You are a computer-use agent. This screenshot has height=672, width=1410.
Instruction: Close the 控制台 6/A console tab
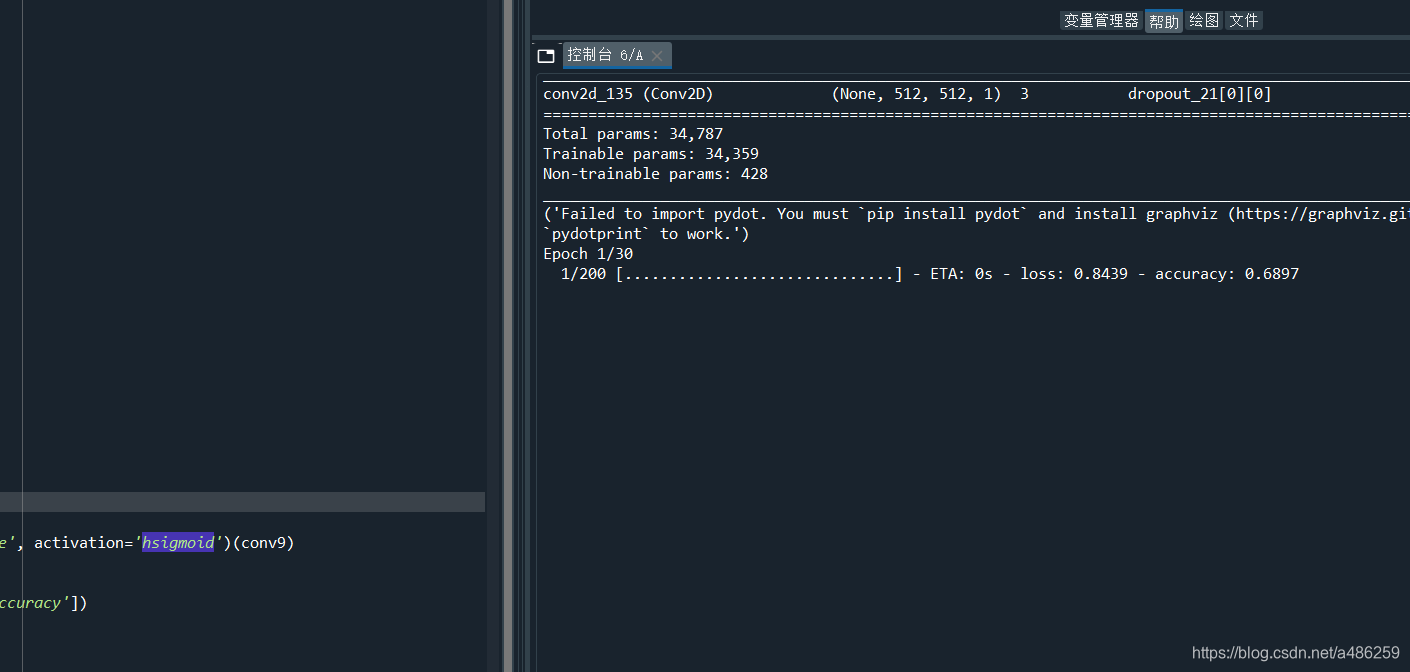[x=657, y=56]
